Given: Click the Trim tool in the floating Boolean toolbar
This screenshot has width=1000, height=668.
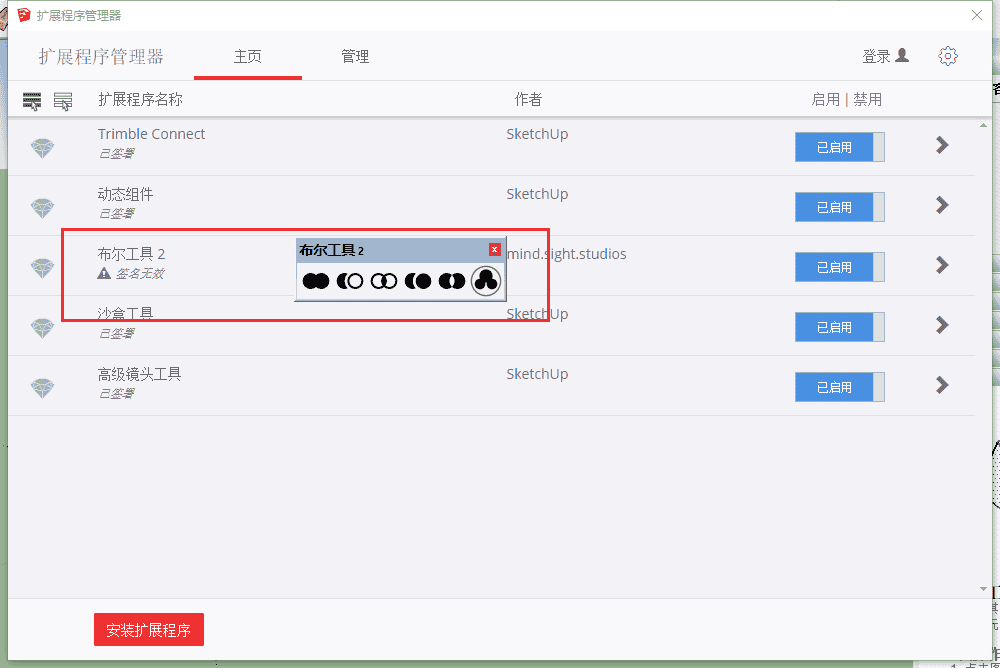Looking at the screenshot, I should click(418, 281).
